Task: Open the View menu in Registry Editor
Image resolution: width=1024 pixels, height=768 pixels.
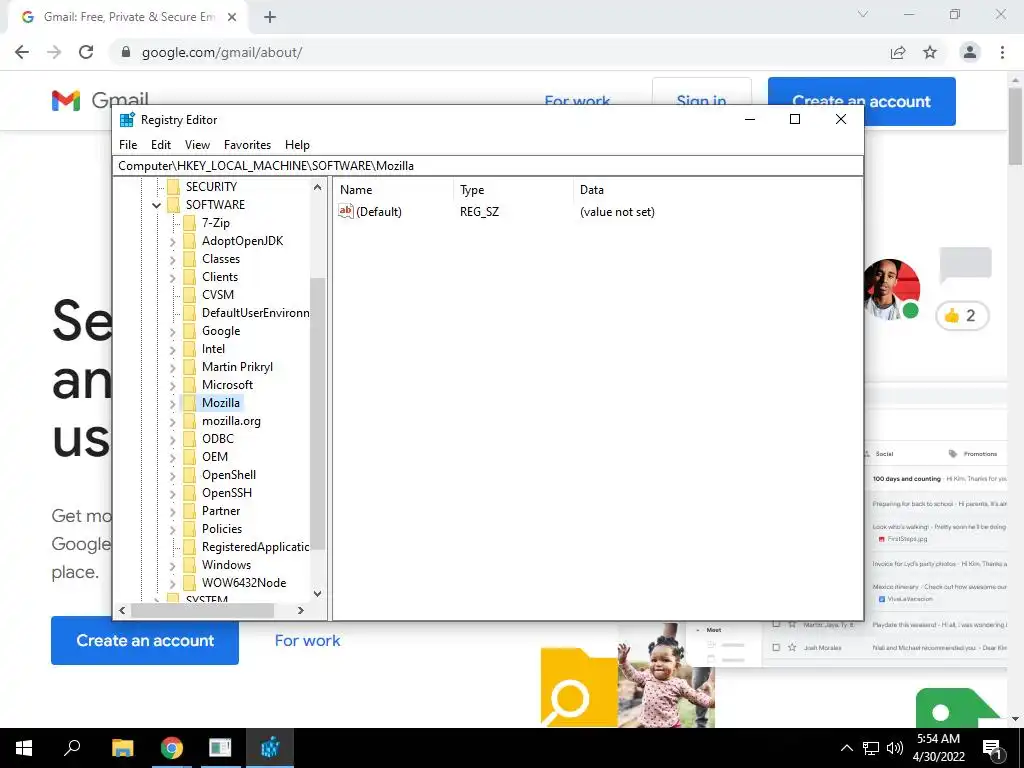Action: click(x=197, y=145)
